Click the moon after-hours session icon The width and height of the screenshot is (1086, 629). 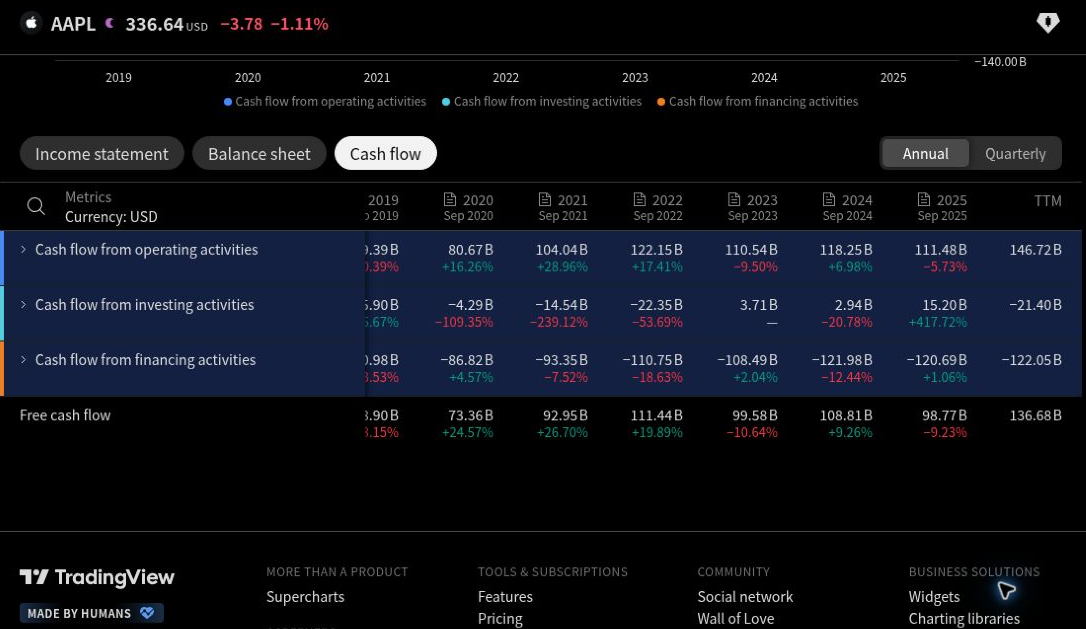click(x=109, y=24)
